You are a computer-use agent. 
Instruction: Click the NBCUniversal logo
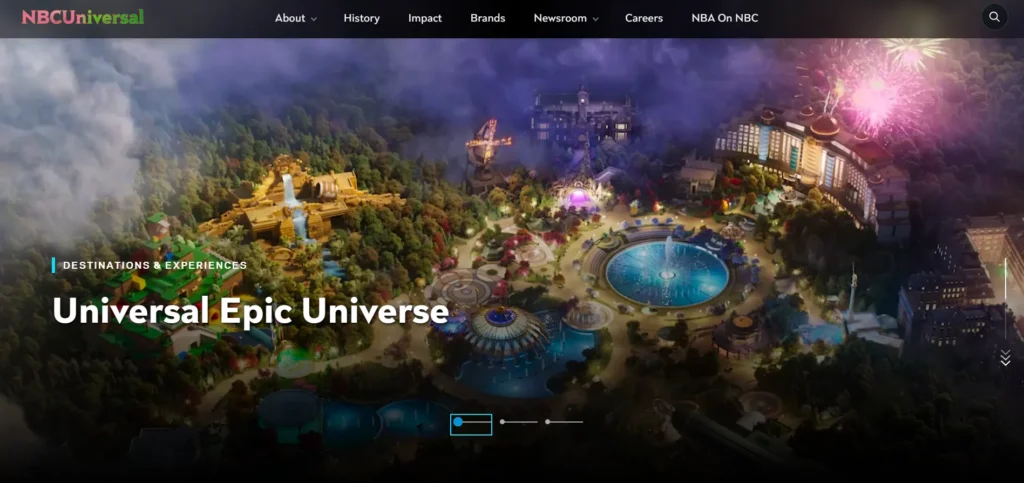[x=83, y=17]
